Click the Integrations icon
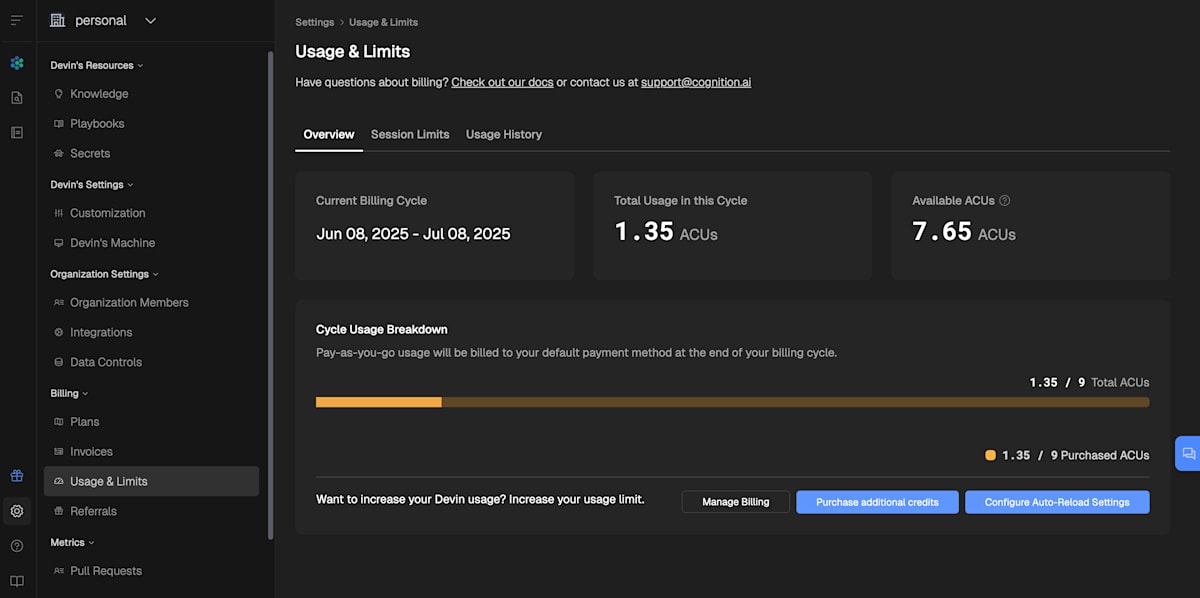This screenshot has height=598, width=1200. point(59,332)
